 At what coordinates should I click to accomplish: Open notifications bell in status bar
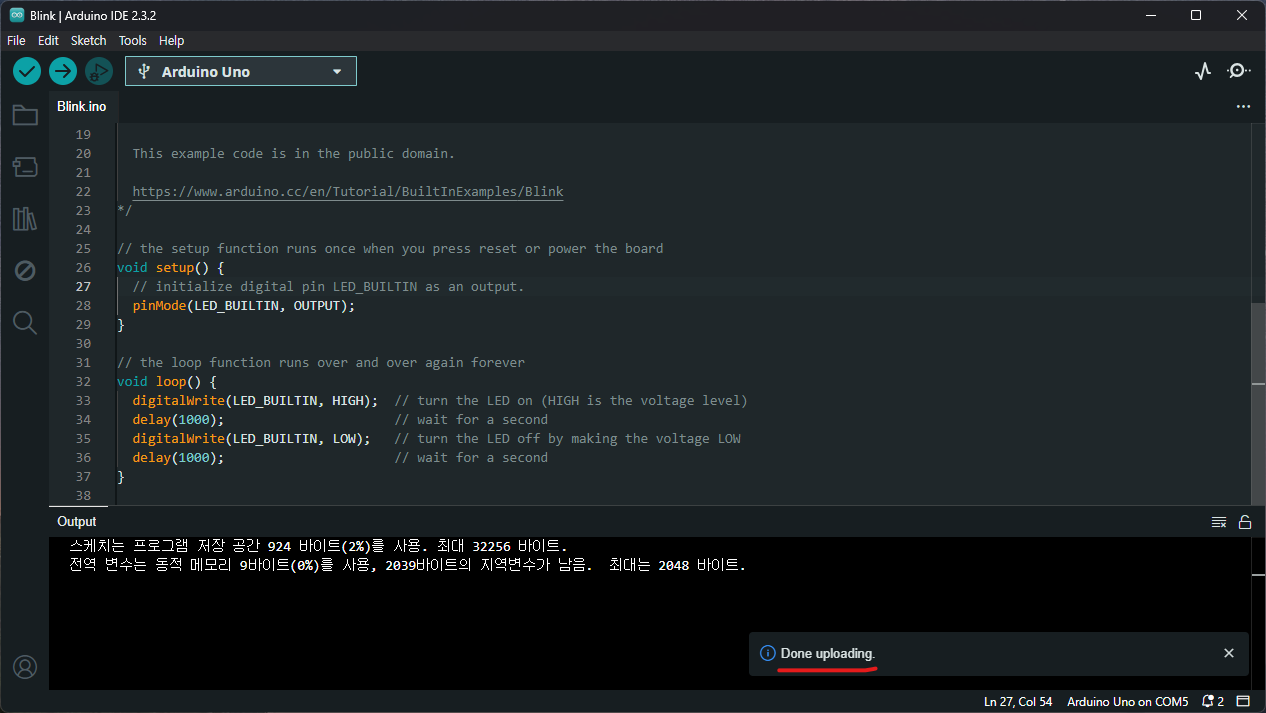coord(1208,702)
